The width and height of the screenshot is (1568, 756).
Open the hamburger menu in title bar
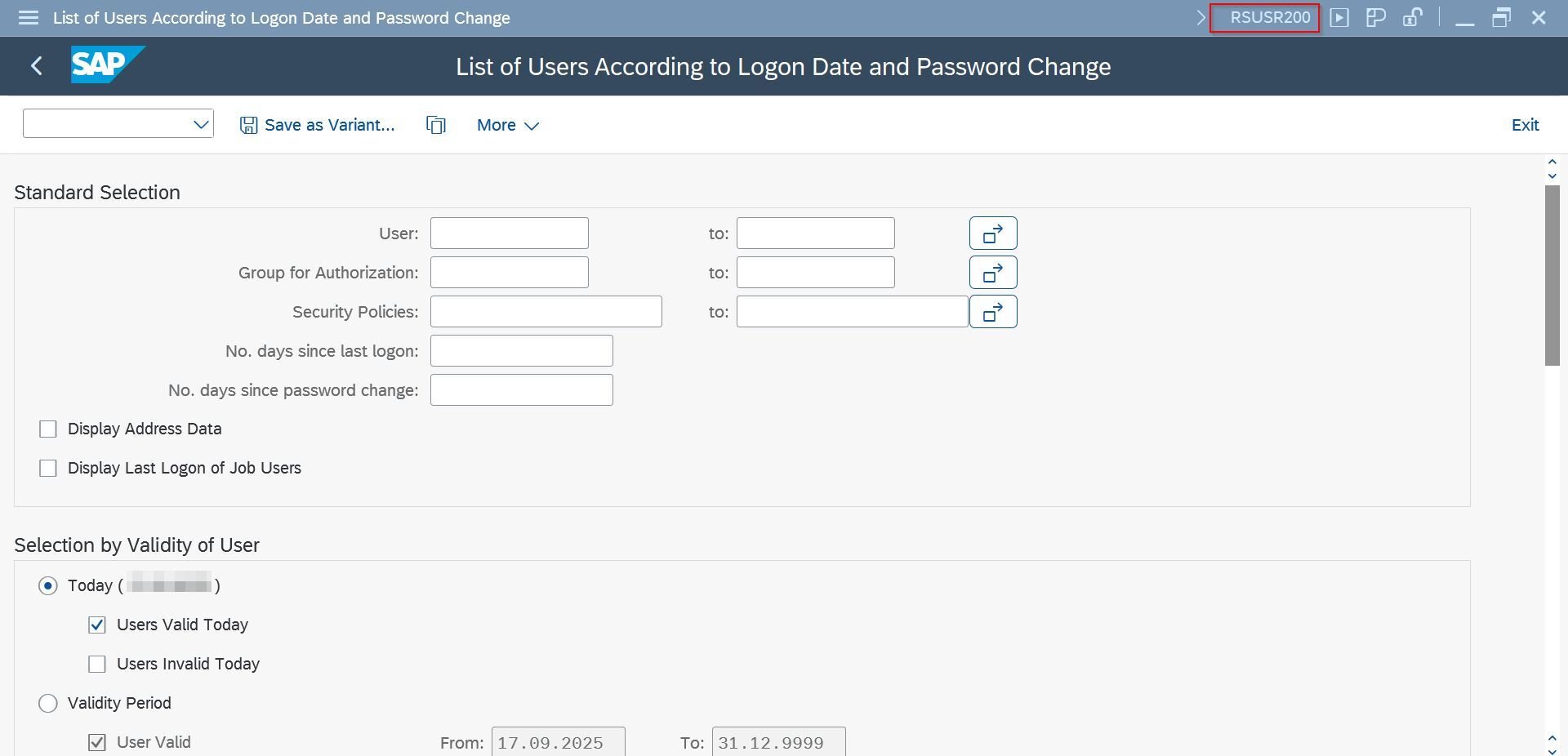[29, 18]
